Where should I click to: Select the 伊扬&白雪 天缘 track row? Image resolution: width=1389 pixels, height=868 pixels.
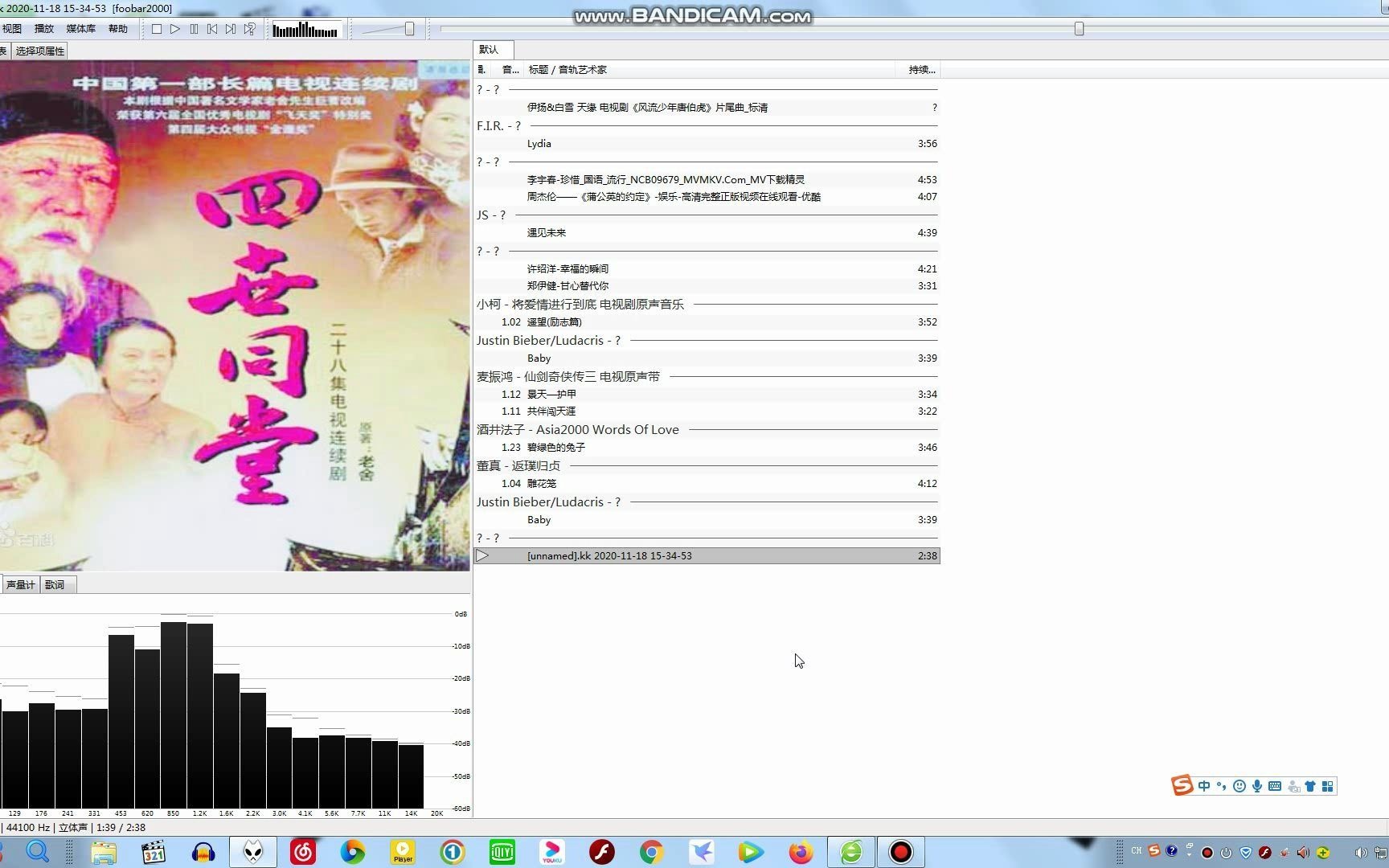click(x=707, y=108)
